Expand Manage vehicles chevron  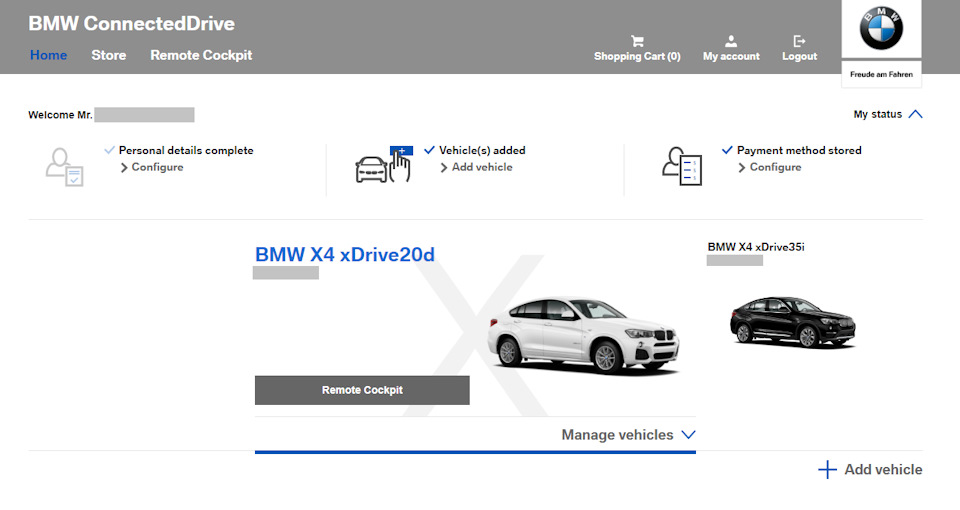pos(688,435)
